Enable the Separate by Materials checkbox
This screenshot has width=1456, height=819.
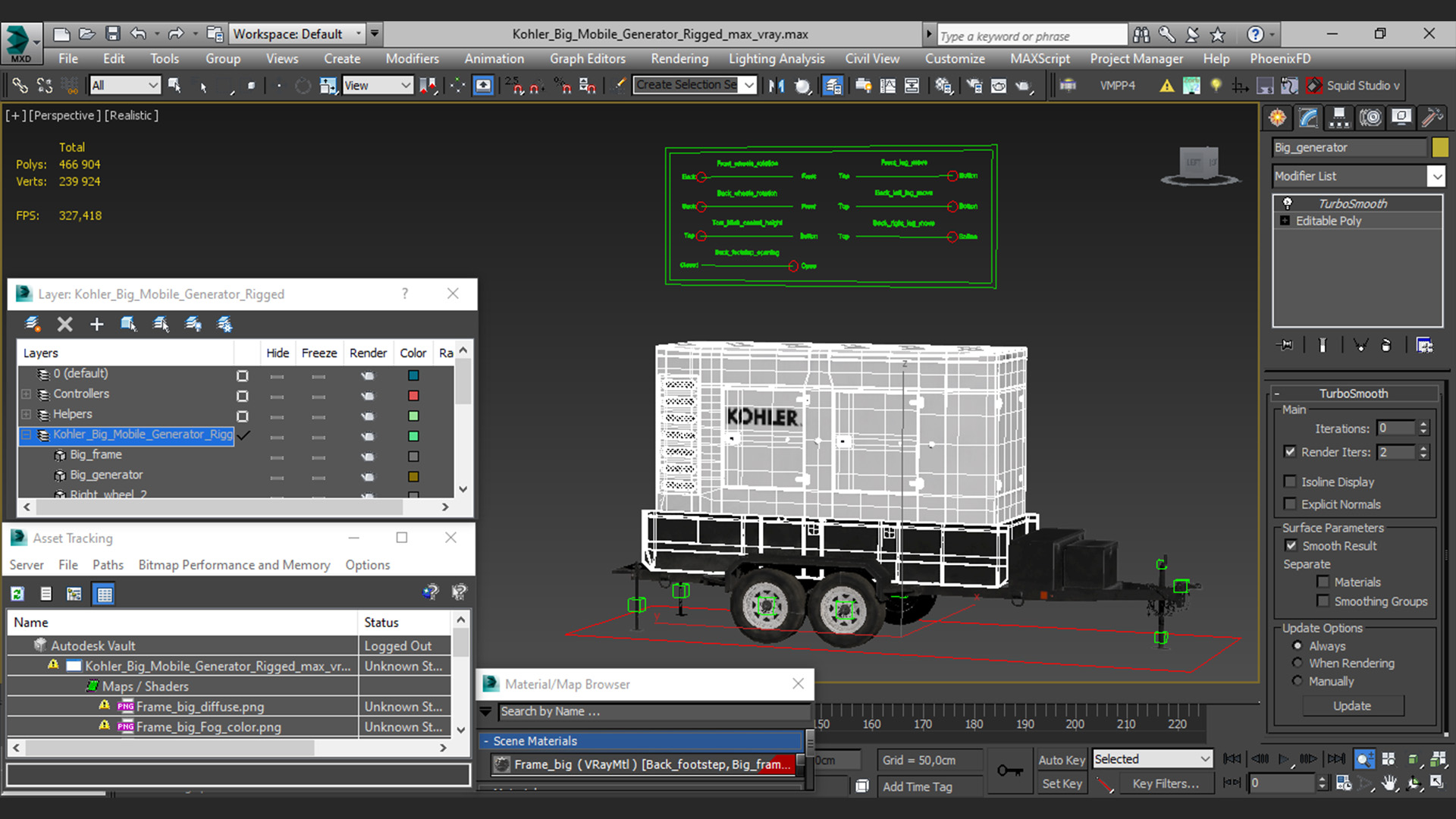coord(1323,582)
